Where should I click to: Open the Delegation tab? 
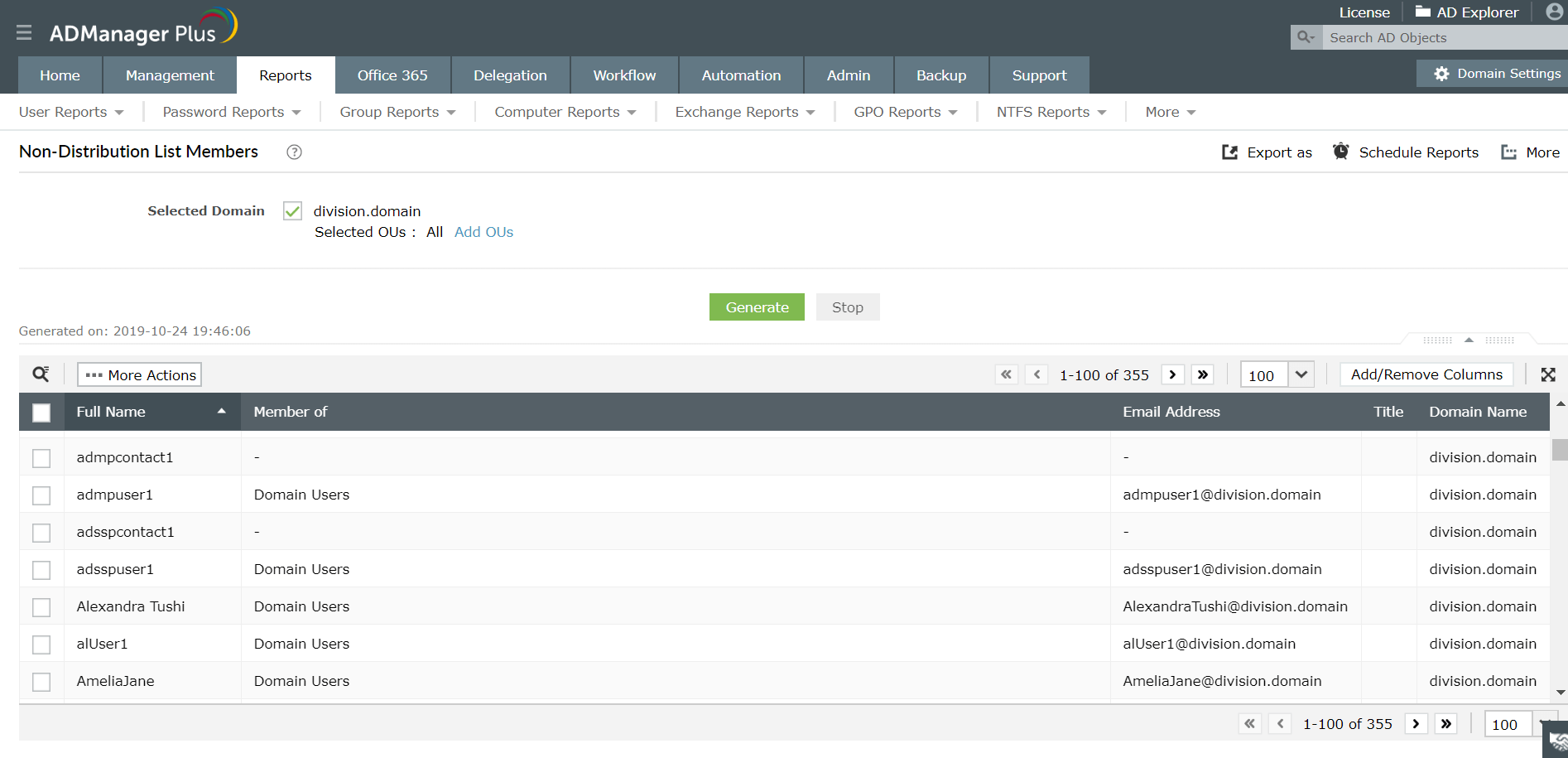point(510,75)
